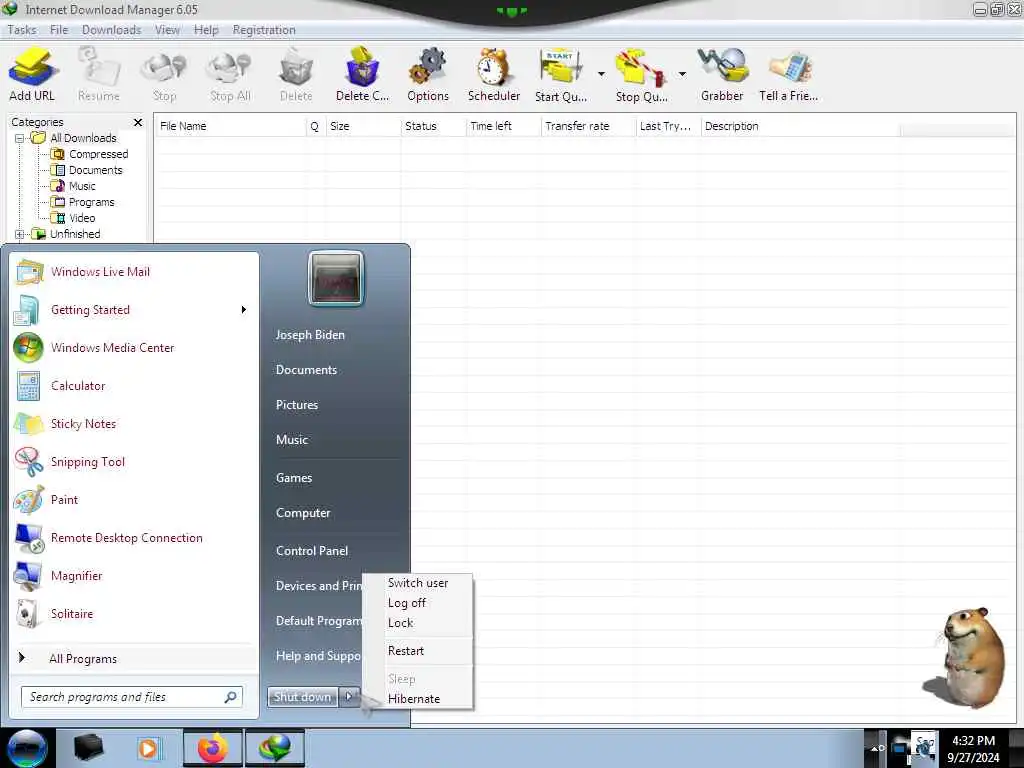Viewport: 1024px width, 768px height.
Task: Launch Windows Media Center
Action: (x=134, y=348)
